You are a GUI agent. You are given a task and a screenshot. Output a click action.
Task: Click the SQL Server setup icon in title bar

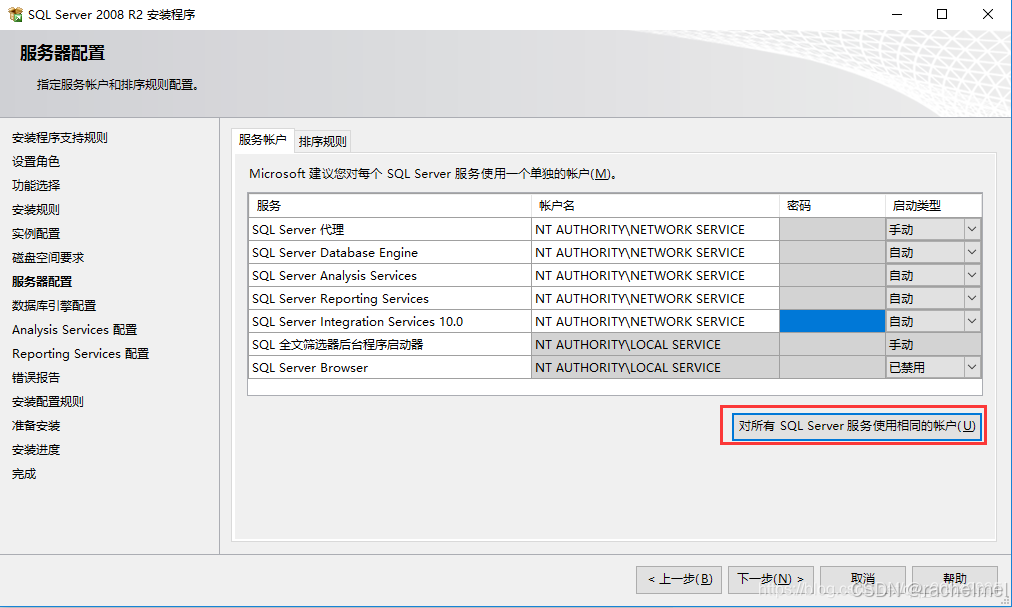[14, 14]
